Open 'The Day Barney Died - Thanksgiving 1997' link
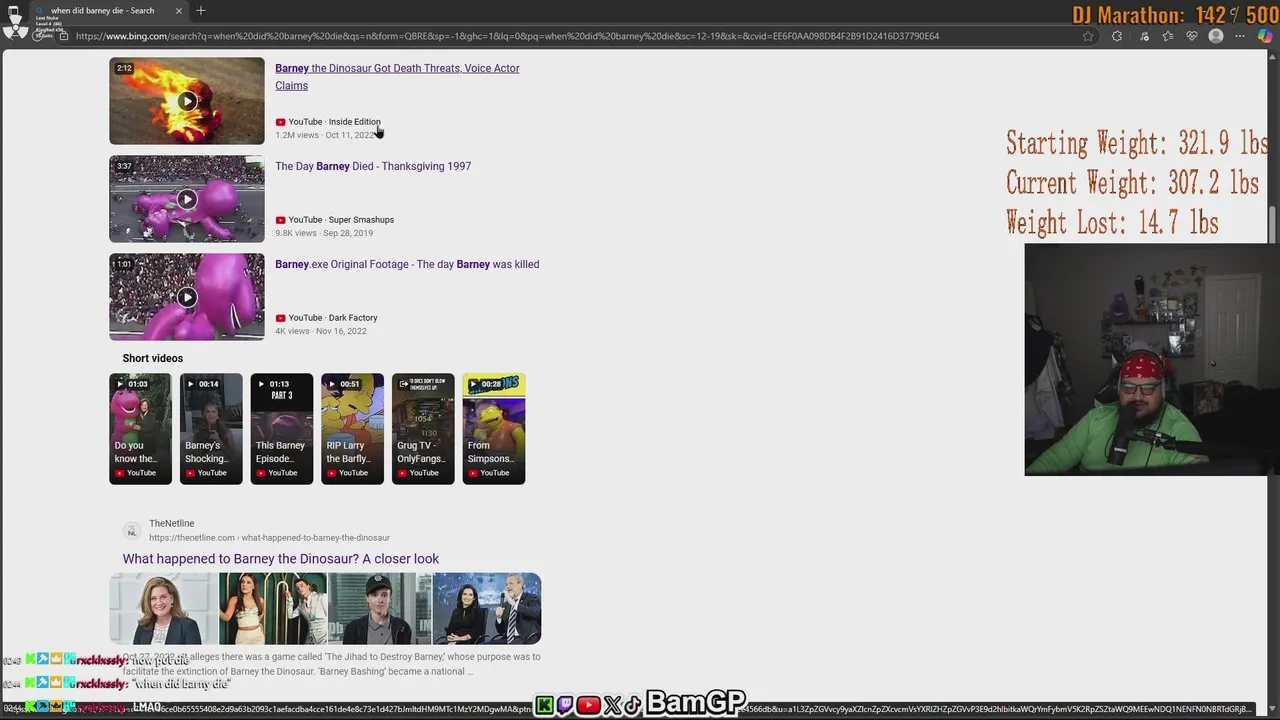 [373, 166]
